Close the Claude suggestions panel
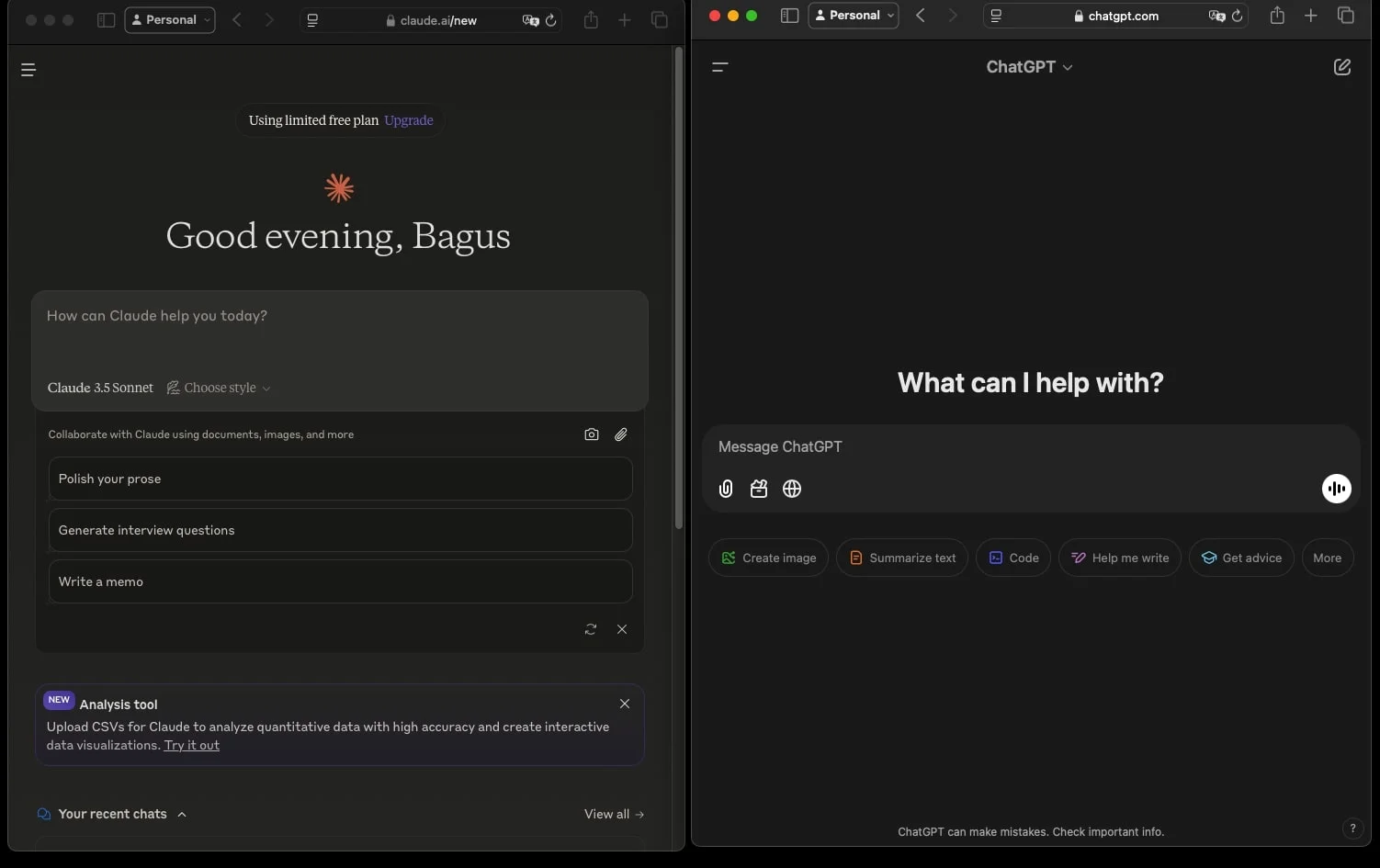The width and height of the screenshot is (1380, 868). coord(622,629)
